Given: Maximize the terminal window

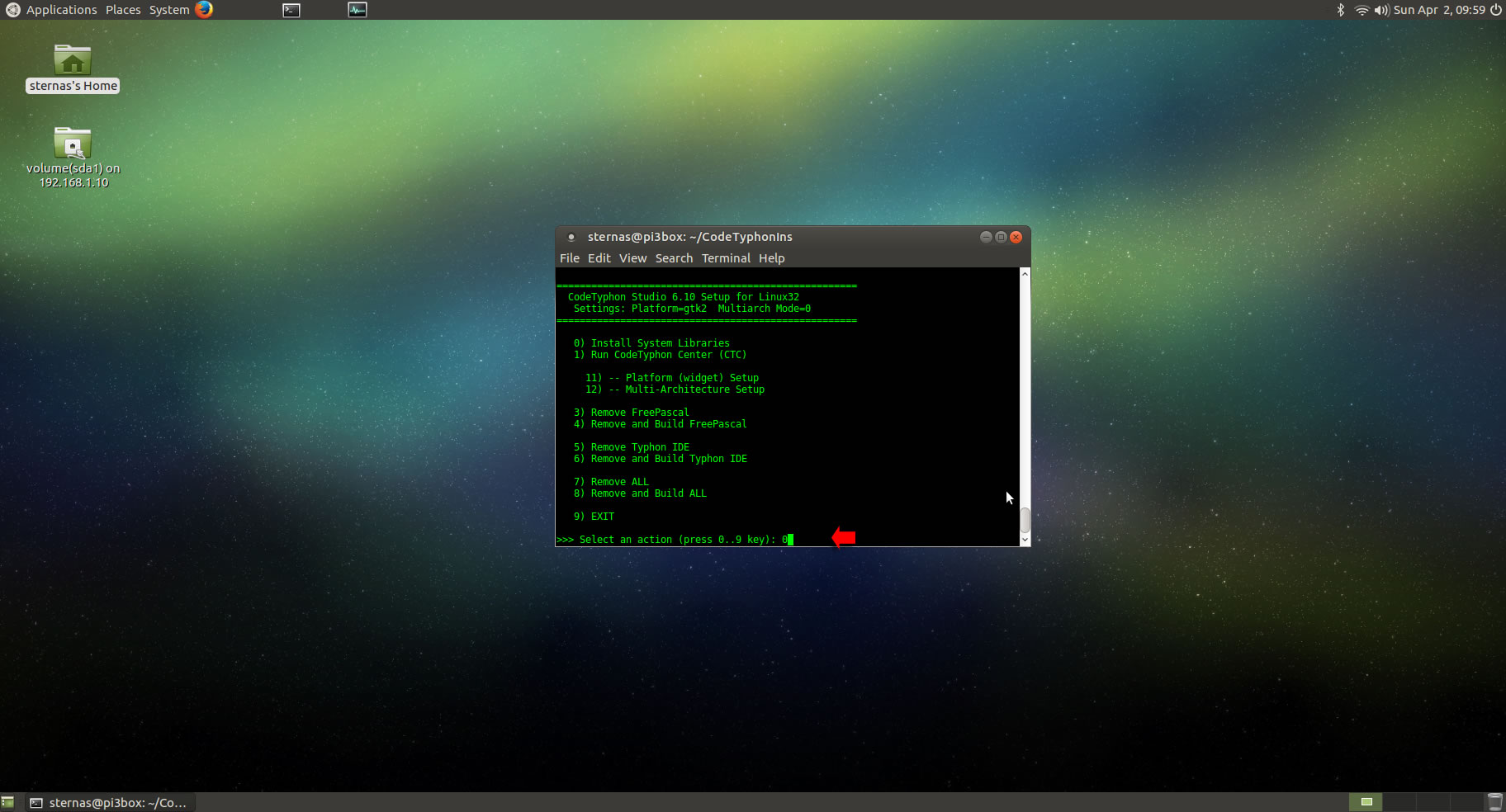Looking at the screenshot, I should (1001, 237).
